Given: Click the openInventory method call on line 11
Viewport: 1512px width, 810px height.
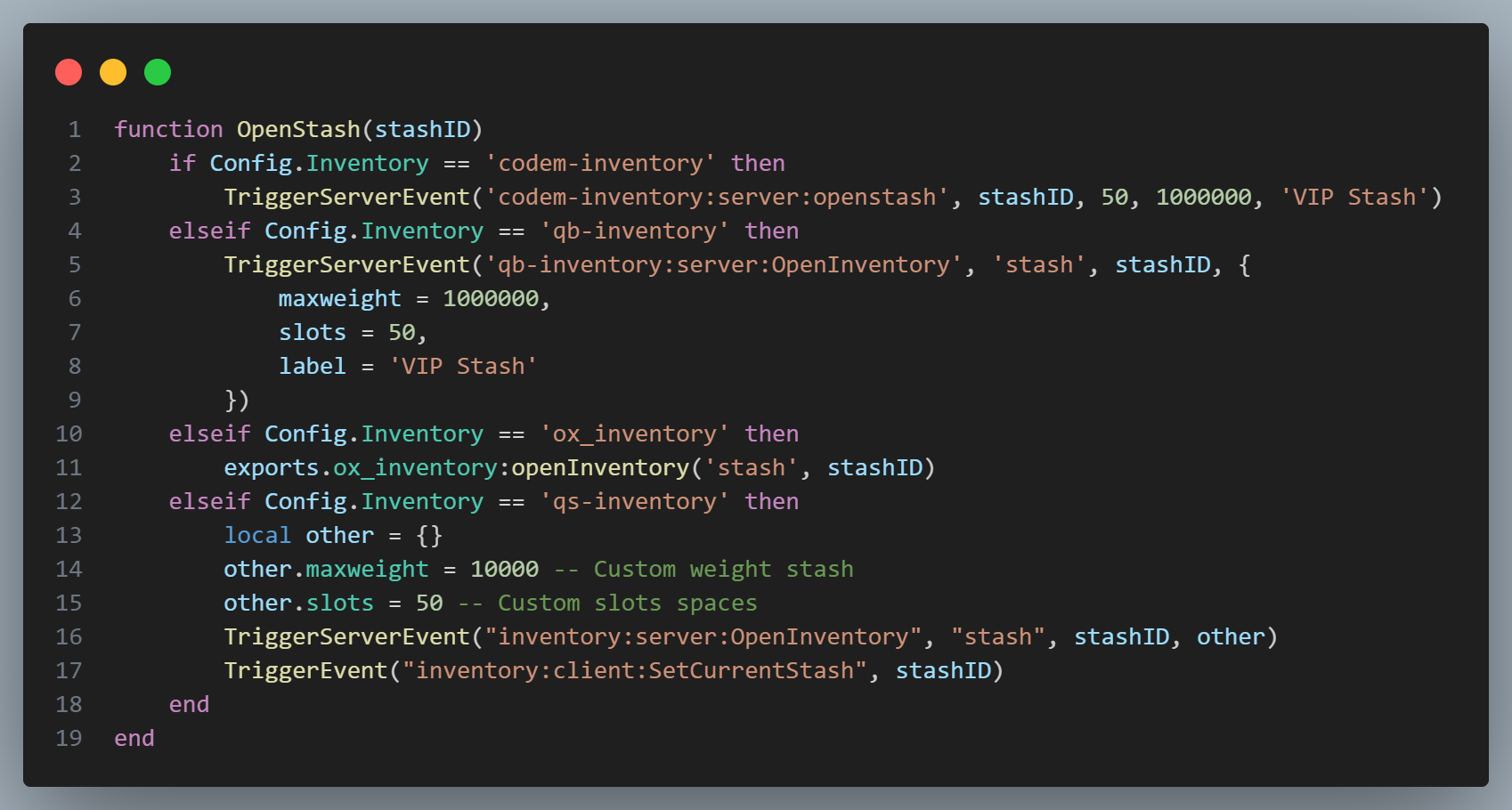Looking at the screenshot, I should [x=600, y=468].
